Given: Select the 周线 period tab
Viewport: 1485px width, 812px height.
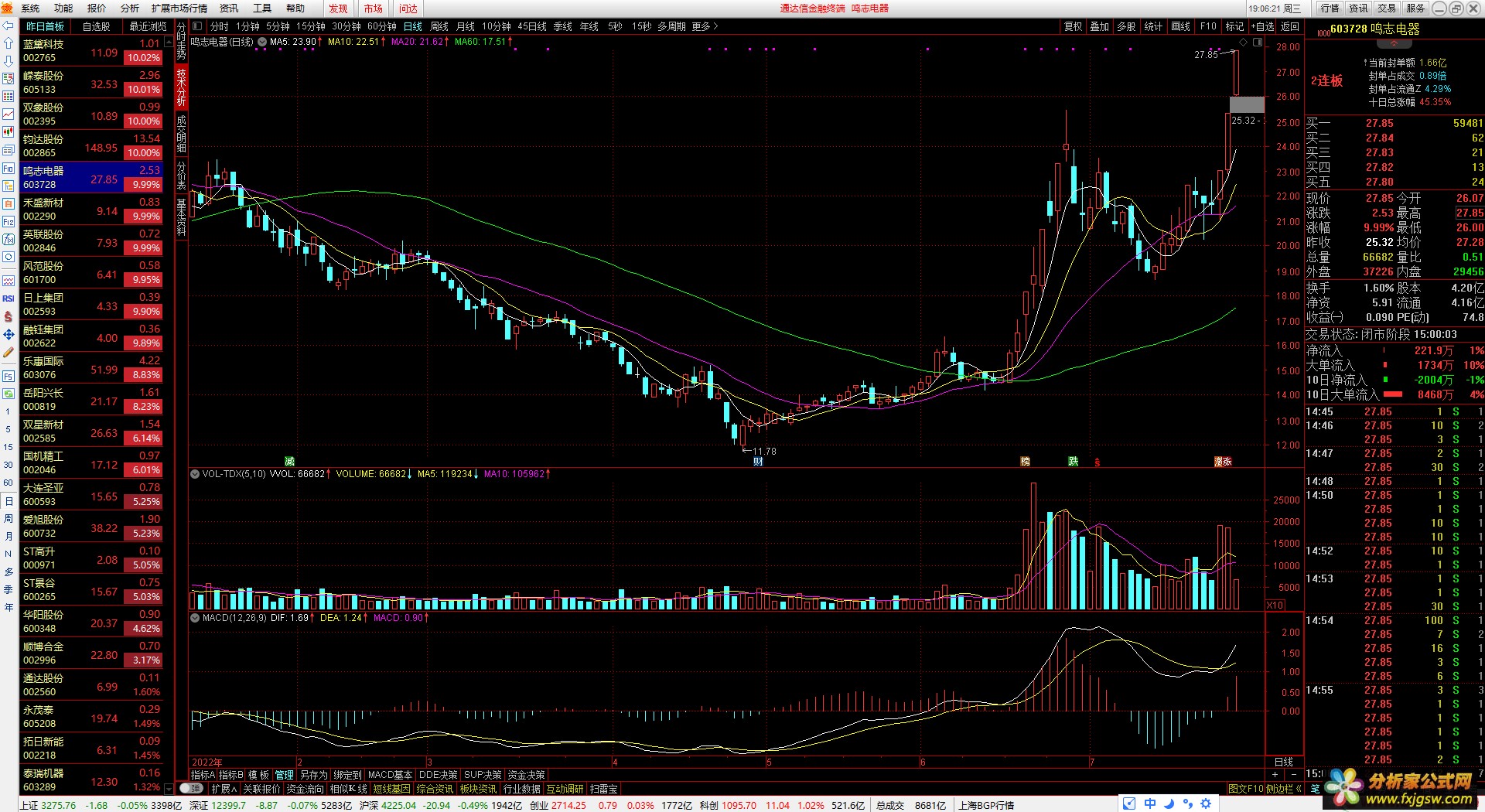Looking at the screenshot, I should [439, 26].
